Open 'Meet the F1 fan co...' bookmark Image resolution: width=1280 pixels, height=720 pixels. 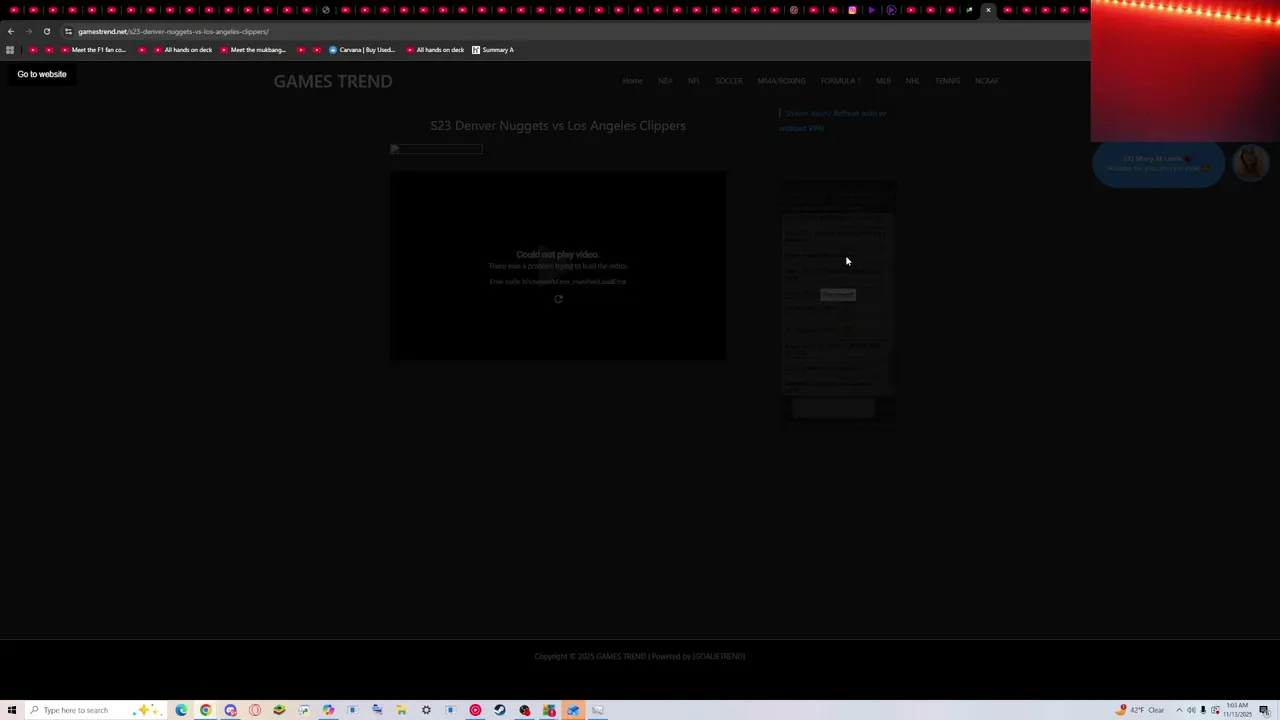click(94, 50)
